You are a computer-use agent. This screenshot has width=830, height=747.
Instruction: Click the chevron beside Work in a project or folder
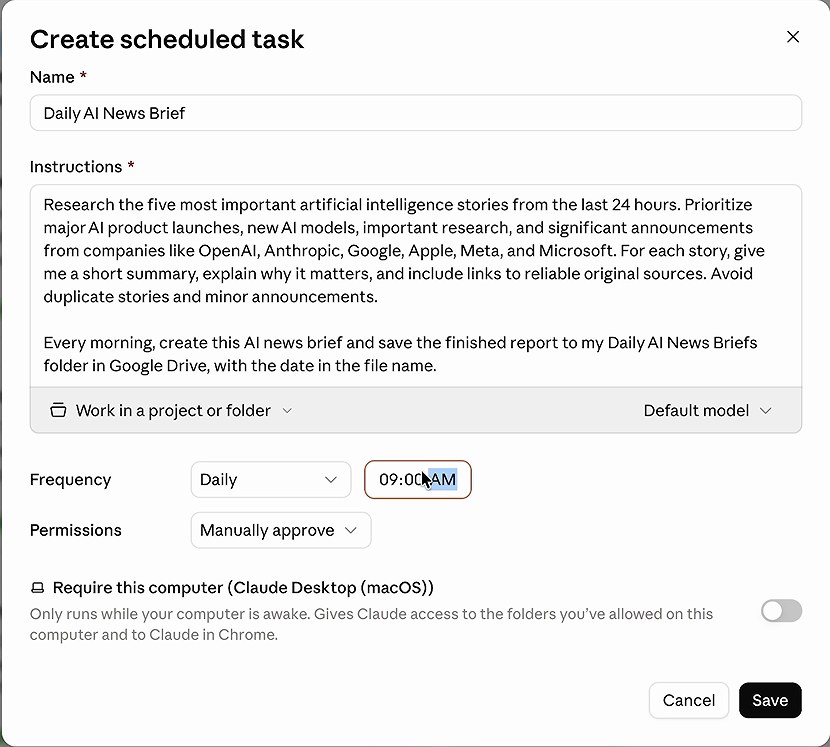click(x=287, y=411)
